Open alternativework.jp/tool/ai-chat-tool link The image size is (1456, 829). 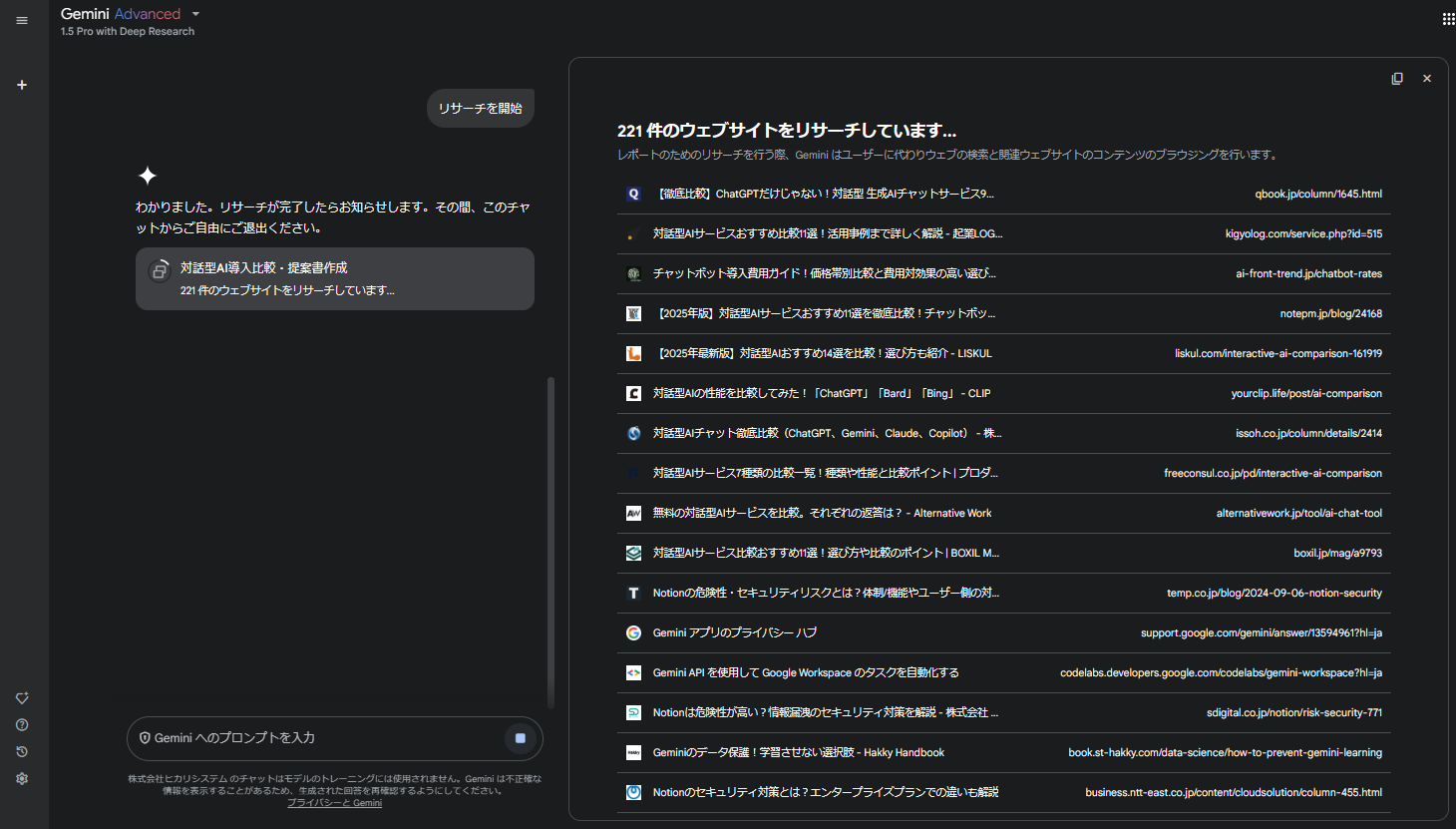[1299, 514]
